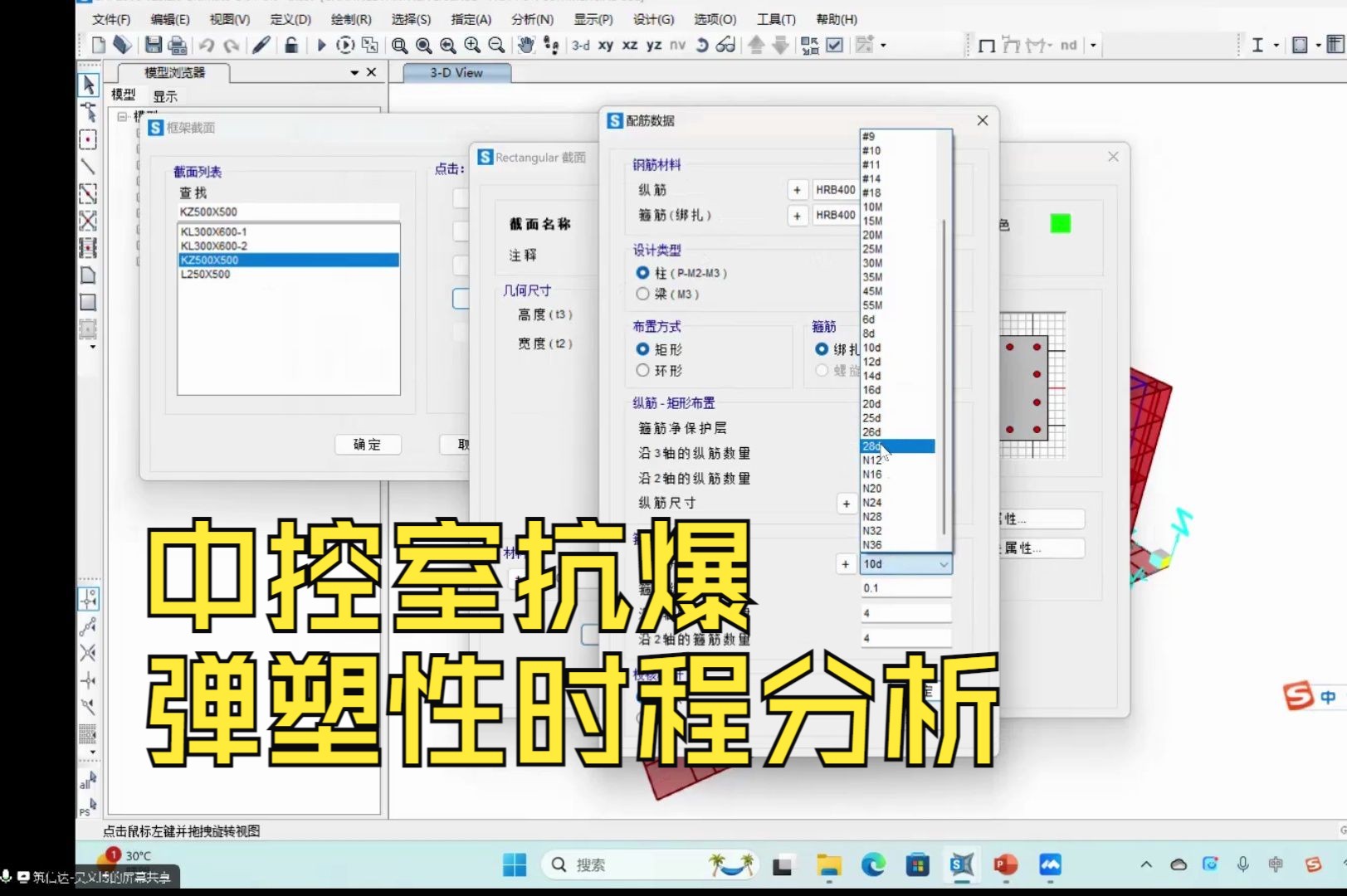1347x896 pixels.
Task: Click the + button left of 10d combo
Action: [845, 564]
